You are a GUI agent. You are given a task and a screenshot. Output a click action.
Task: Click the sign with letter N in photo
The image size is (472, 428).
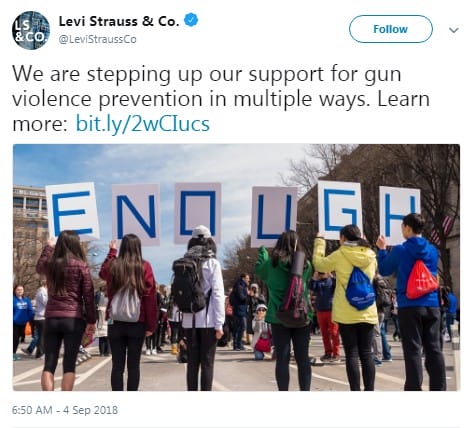136,214
